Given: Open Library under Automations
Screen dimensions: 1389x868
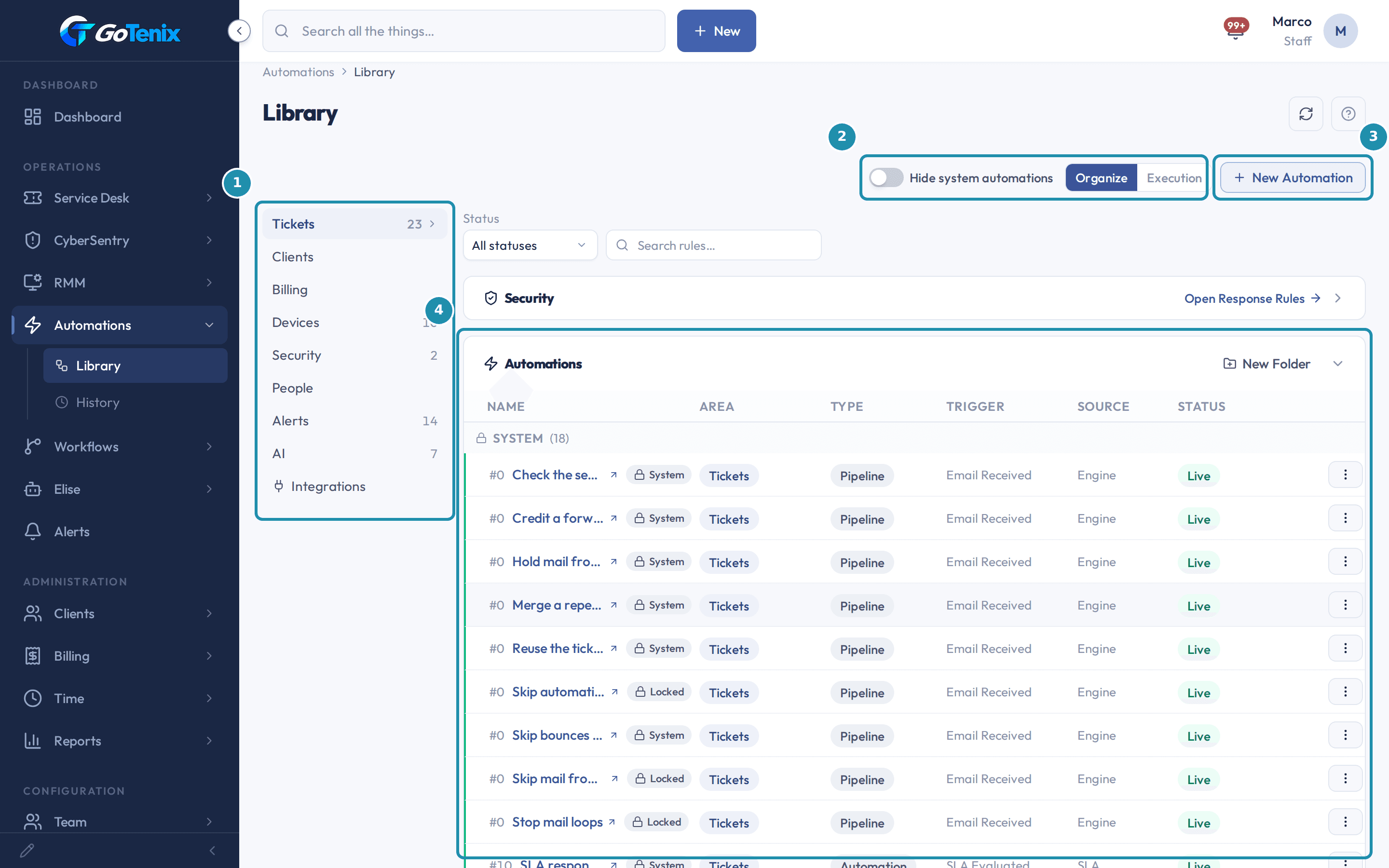Looking at the screenshot, I should (136, 366).
